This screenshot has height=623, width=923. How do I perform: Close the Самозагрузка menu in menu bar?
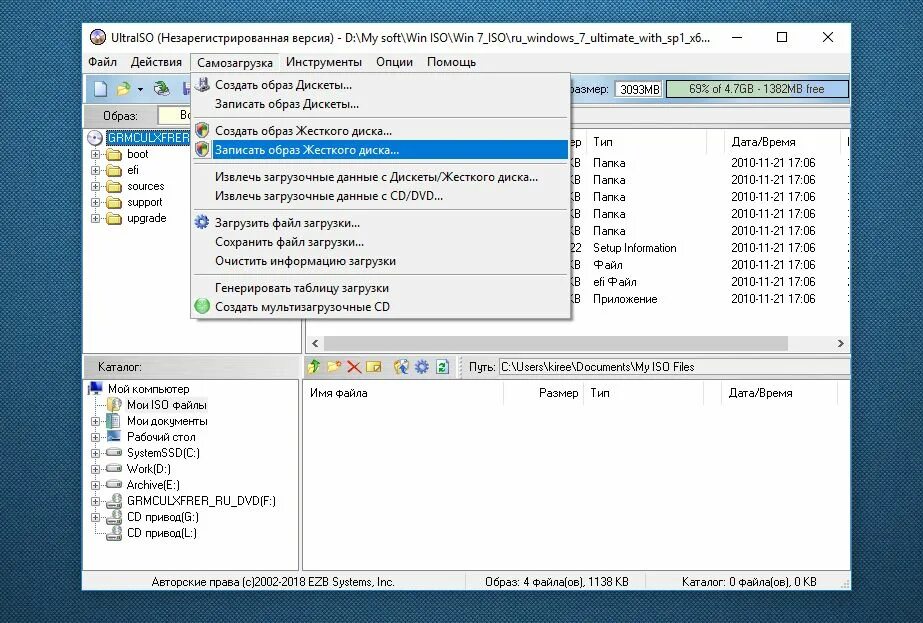(234, 62)
